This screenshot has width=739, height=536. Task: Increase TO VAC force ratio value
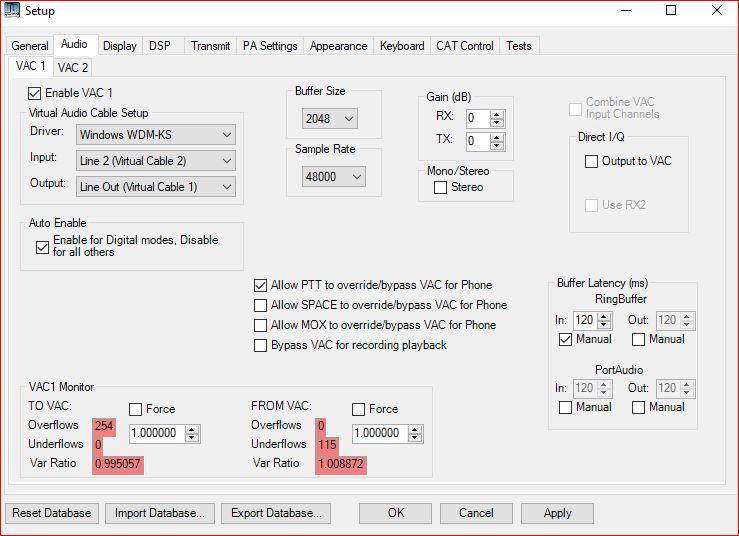point(193,429)
